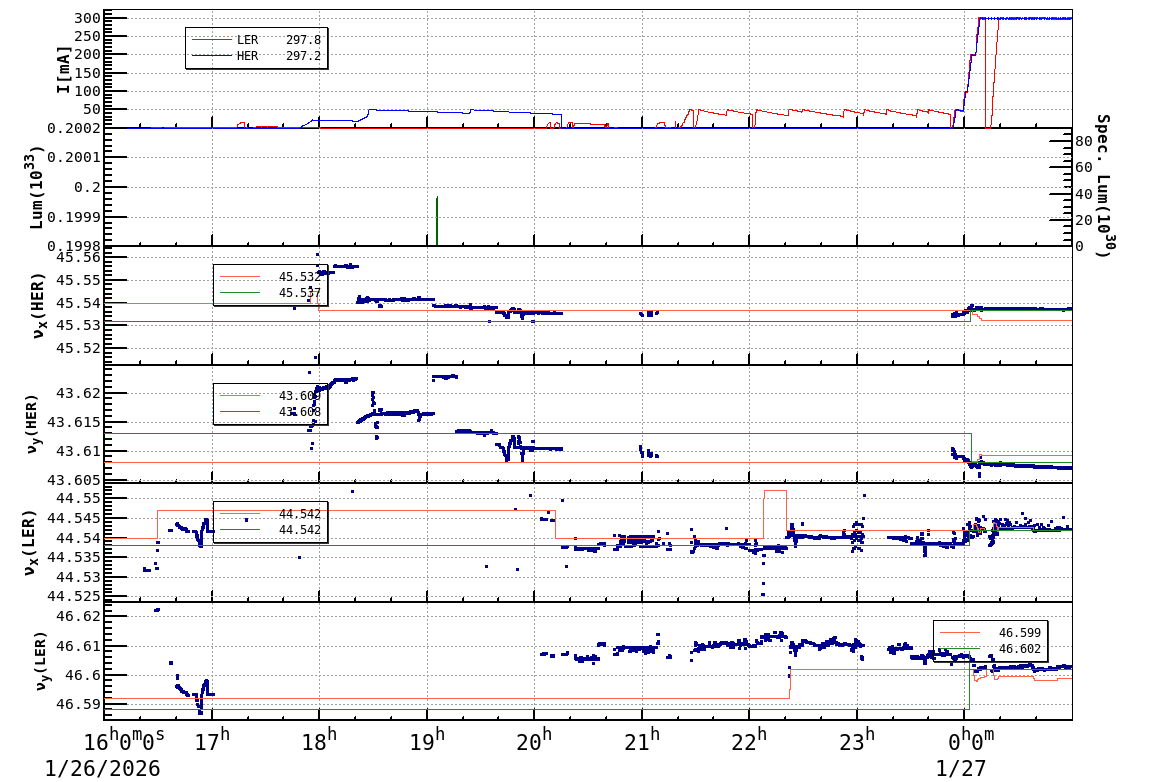Select the 46.599 legend value

pyautogui.click(x=1019, y=633)
